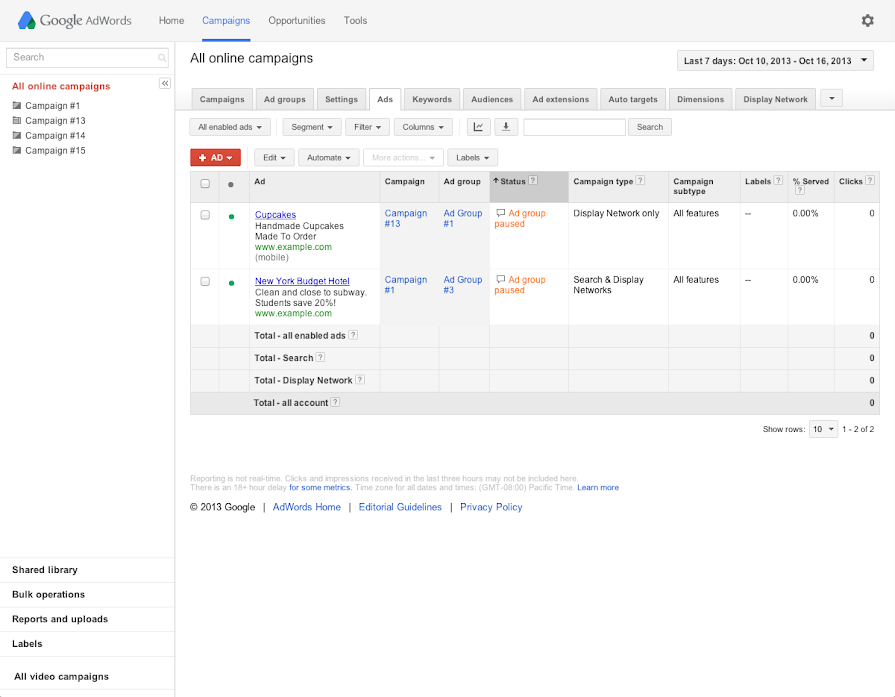The image size is (895, 697).
Task: Open the Opportunities top menu
Action: click(x=297, y=20)
